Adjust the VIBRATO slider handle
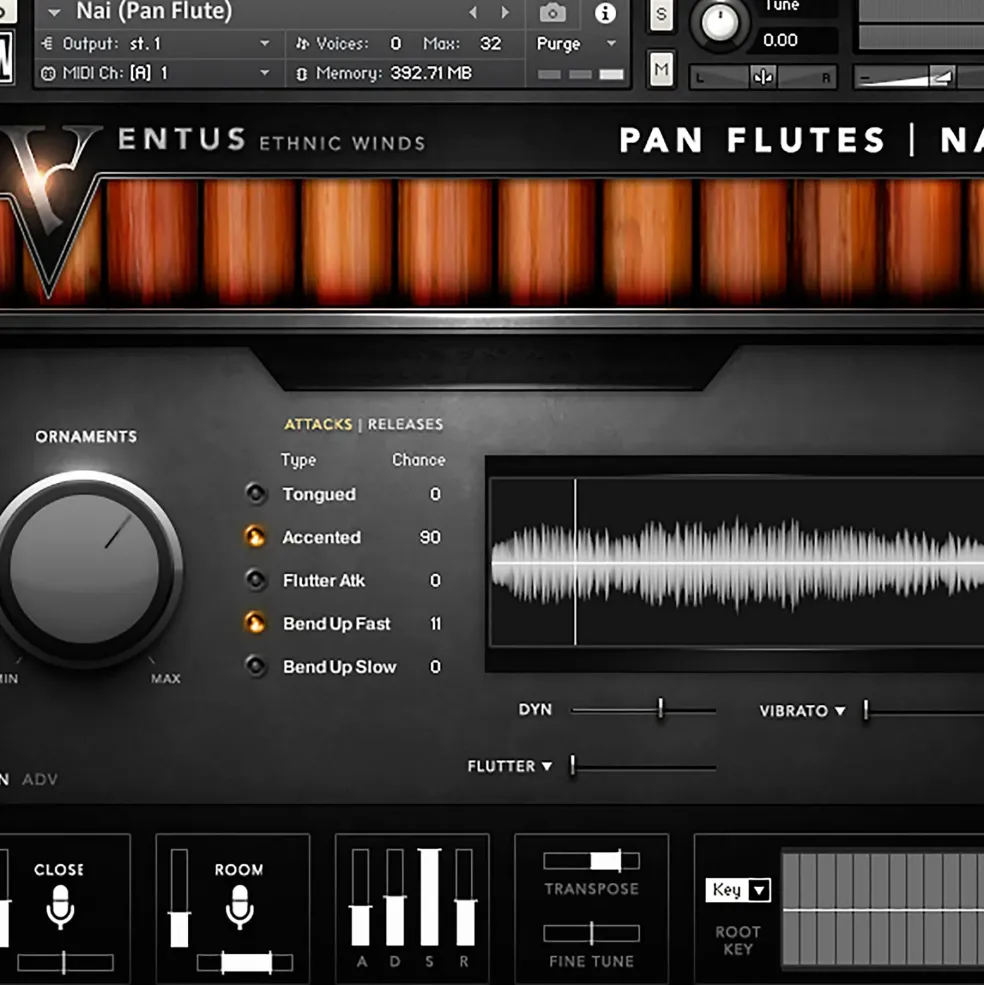The image size is (984, 985). [x=866, y=710]
